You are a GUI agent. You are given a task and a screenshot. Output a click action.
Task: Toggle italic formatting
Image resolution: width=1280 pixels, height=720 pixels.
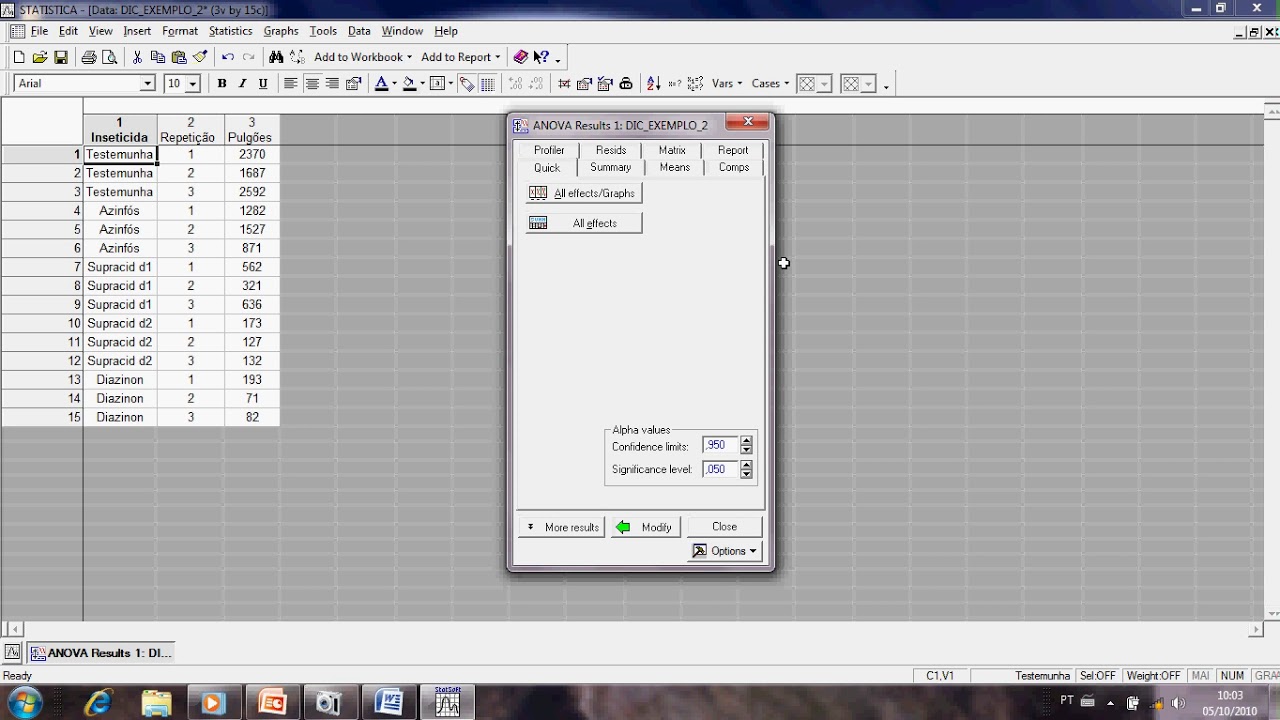[242, 84]
